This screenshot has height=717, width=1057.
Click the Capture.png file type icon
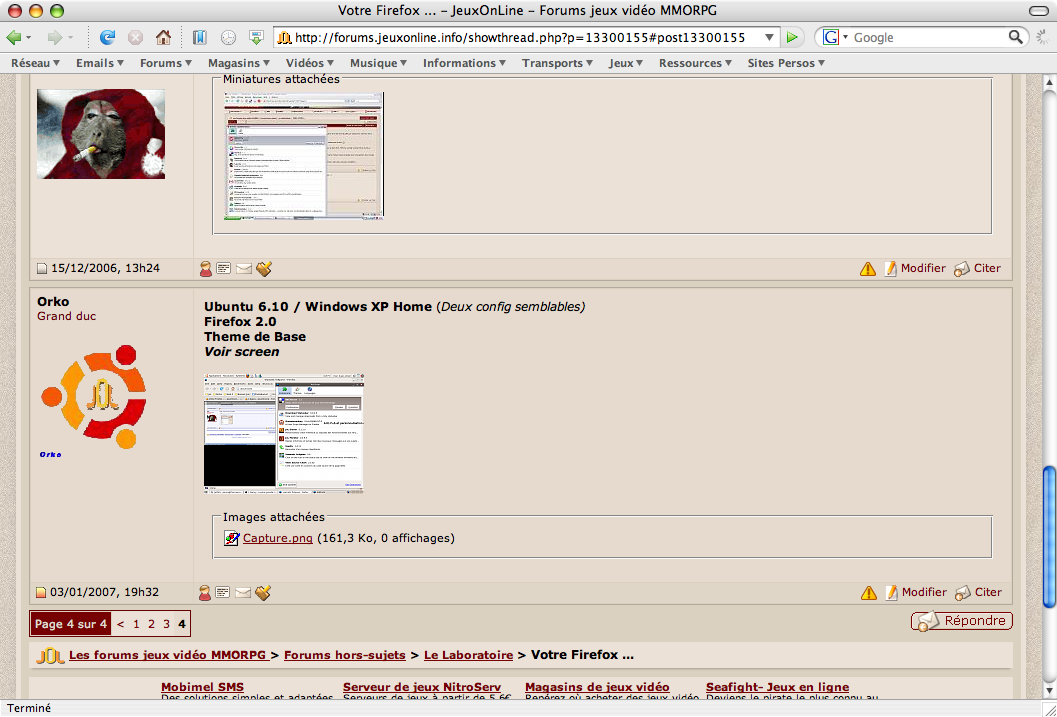click(x=232, y=538)
